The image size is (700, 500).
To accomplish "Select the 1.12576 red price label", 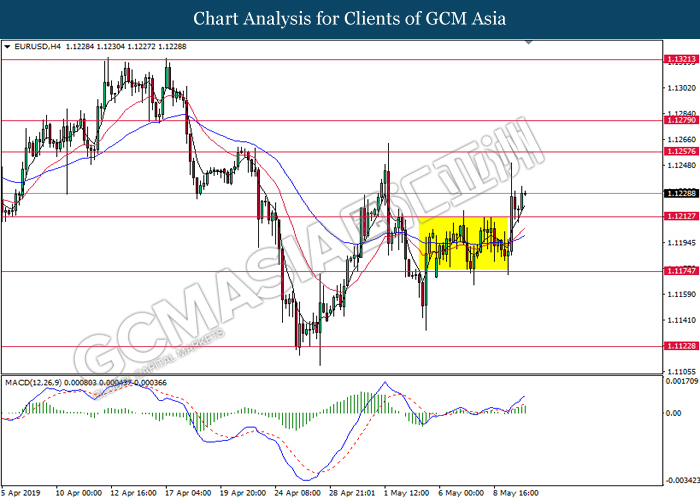I will 681,151.
